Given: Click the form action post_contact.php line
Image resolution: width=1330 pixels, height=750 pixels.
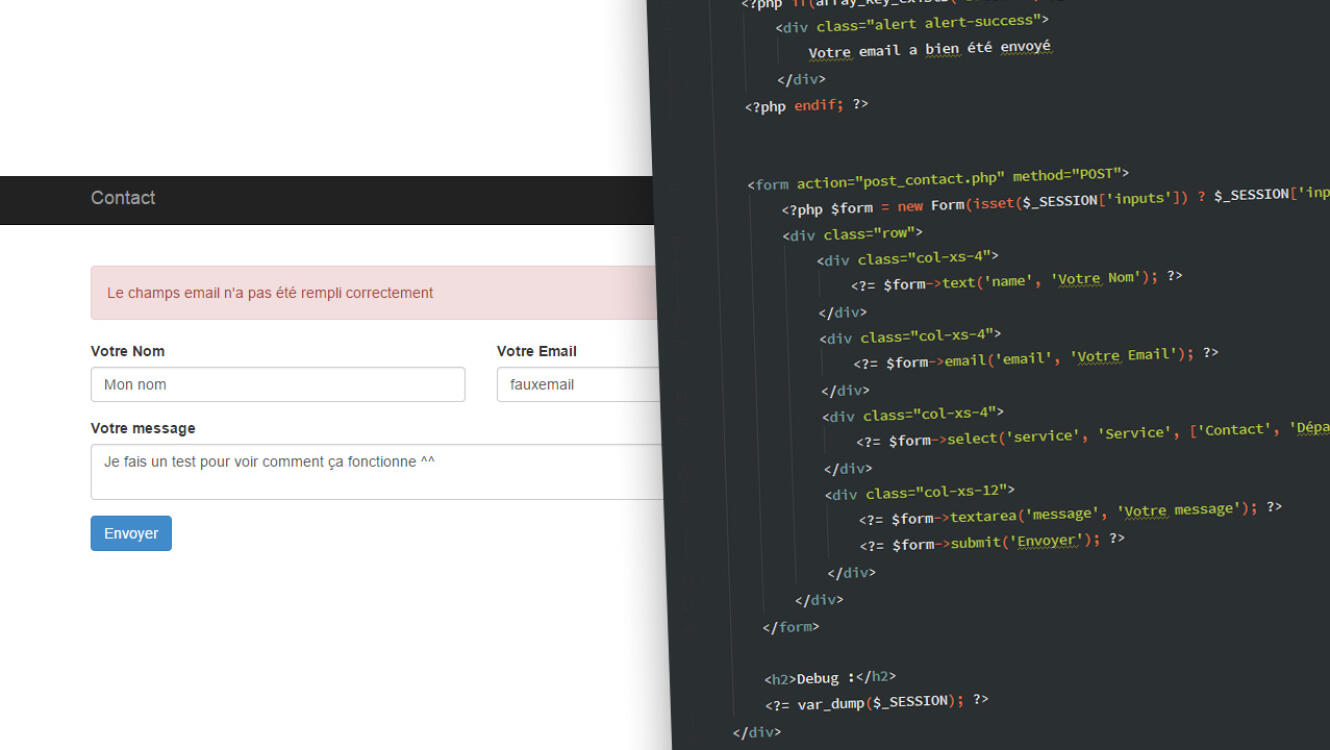Looking at the screenshot, I should pyautogui.click(x=937, y=179).
